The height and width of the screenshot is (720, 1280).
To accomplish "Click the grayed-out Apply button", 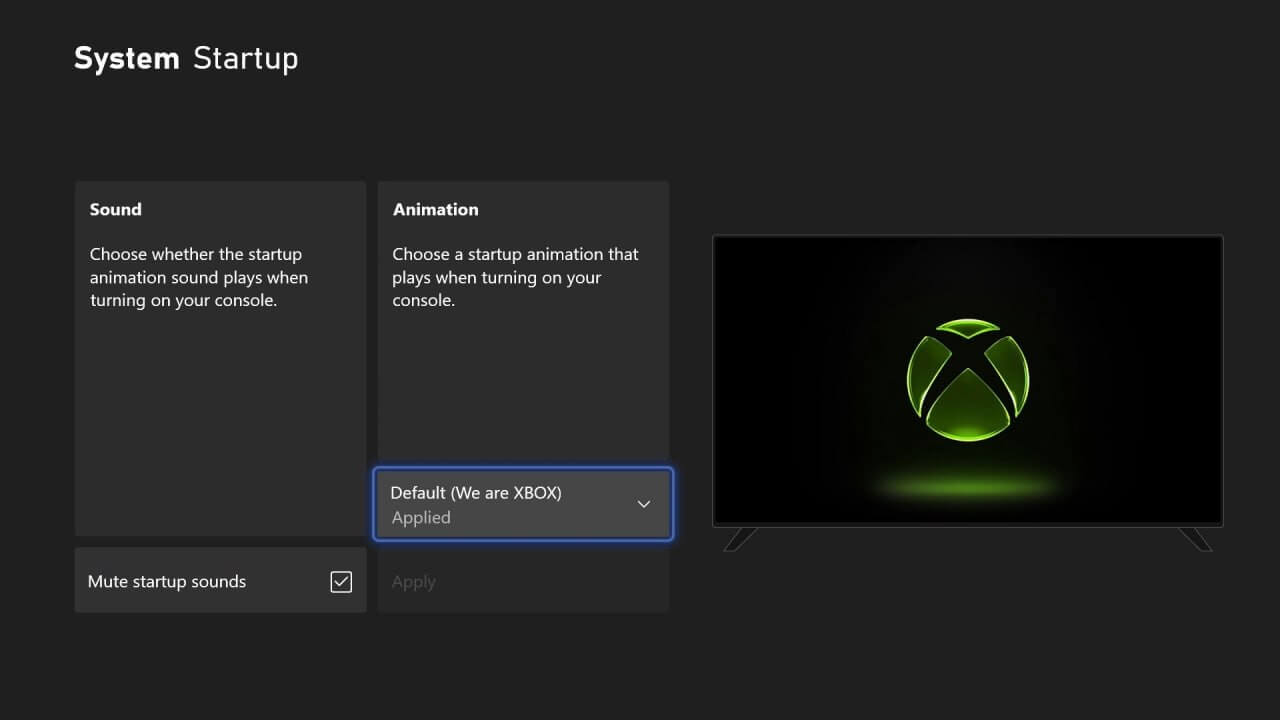I will 523,582.
